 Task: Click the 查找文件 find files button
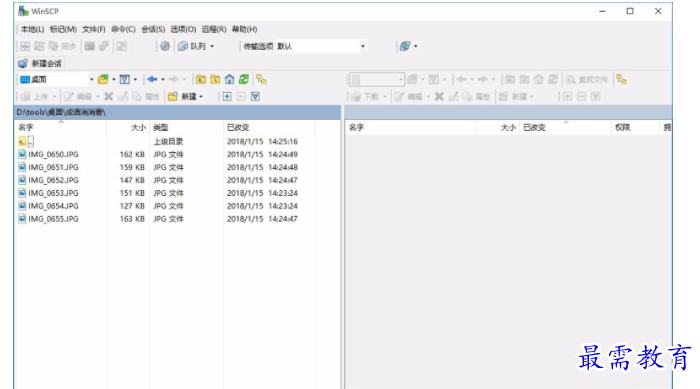click(587, 79)
